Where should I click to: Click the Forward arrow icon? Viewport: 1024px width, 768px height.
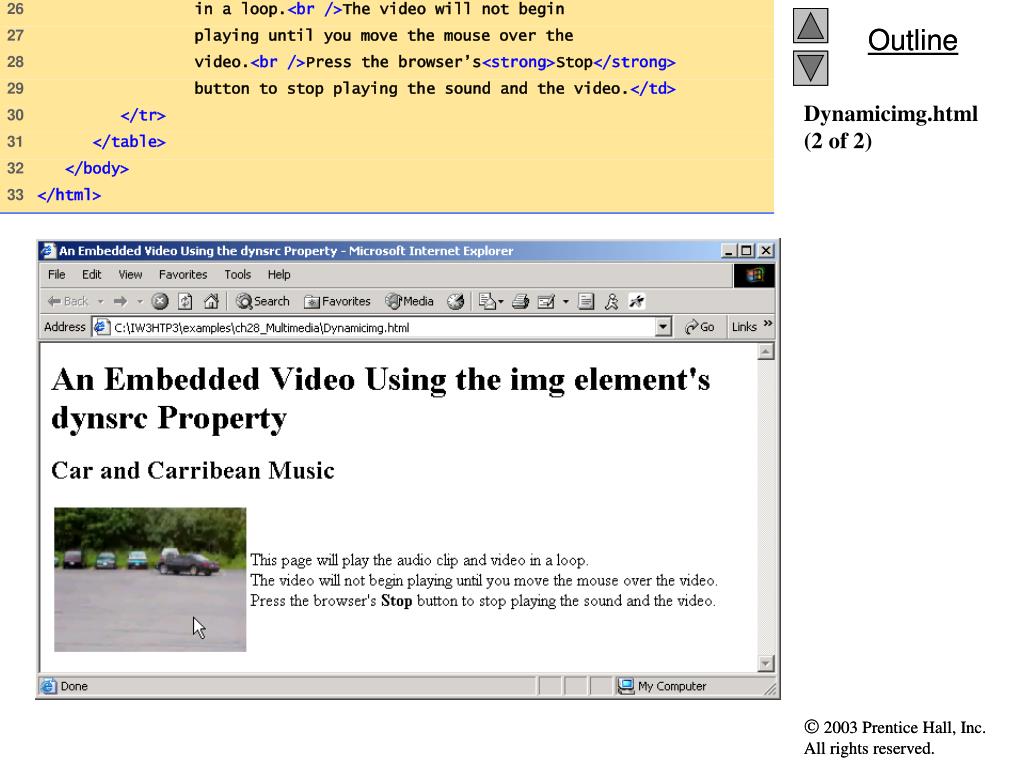(120, 301)
